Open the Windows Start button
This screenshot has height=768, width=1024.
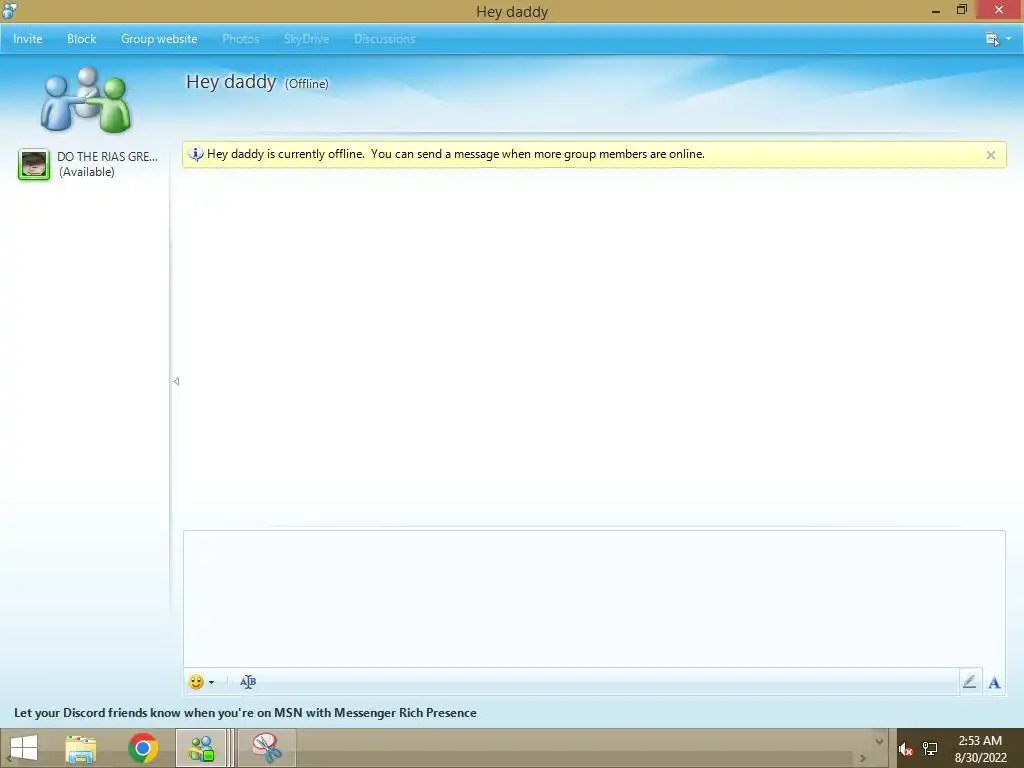click(x=24, y=748)
